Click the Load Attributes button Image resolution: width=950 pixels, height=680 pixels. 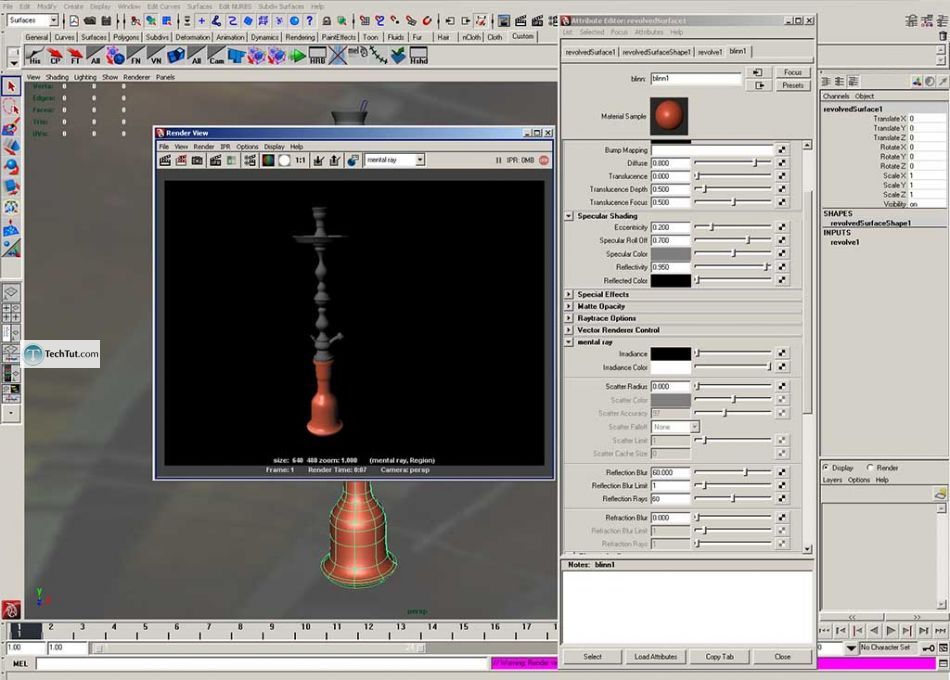[x=655, y=657]
